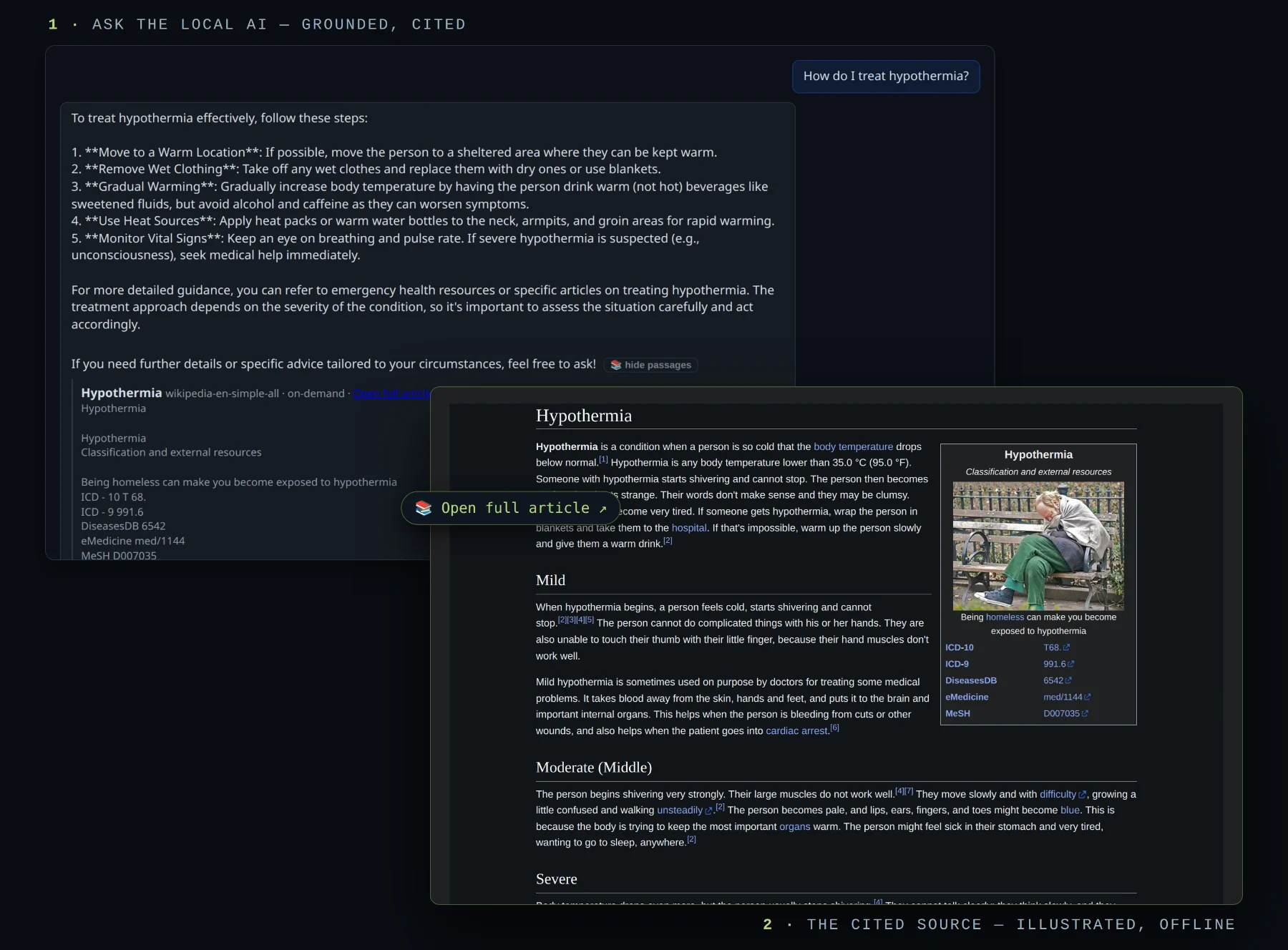Jump to citation [1] after 'below normal.'

tap(603, 459)
